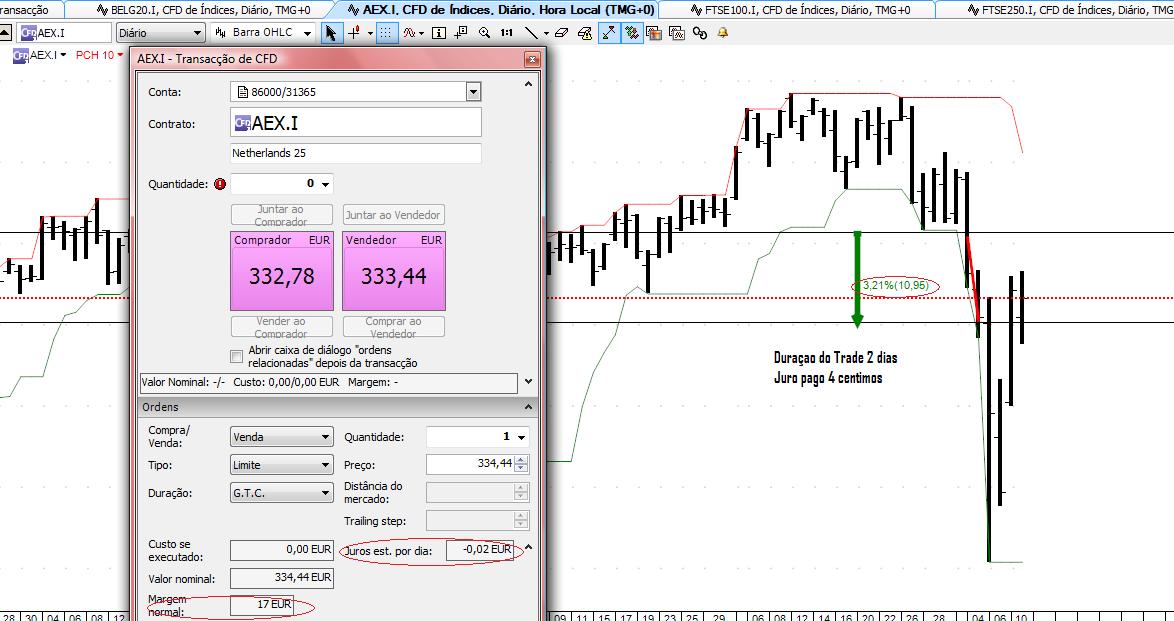Click the Custo se executado value 0,00 EUR
The height and width of the screenshot is (621, 1174).
coord(282,549)
